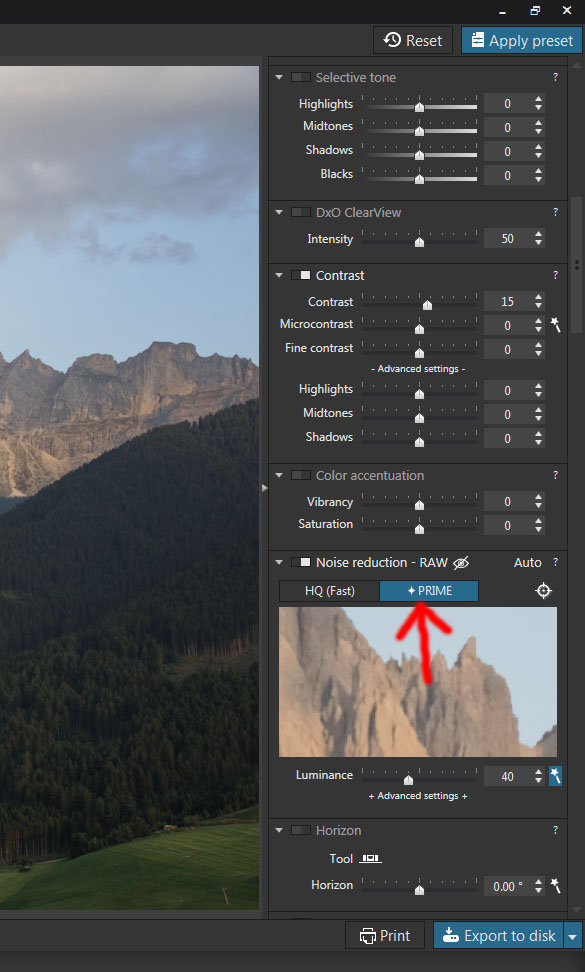Collapse the DxO ClearView section
The width and height of the screenshot is (585, 972).
pos(279,212)
